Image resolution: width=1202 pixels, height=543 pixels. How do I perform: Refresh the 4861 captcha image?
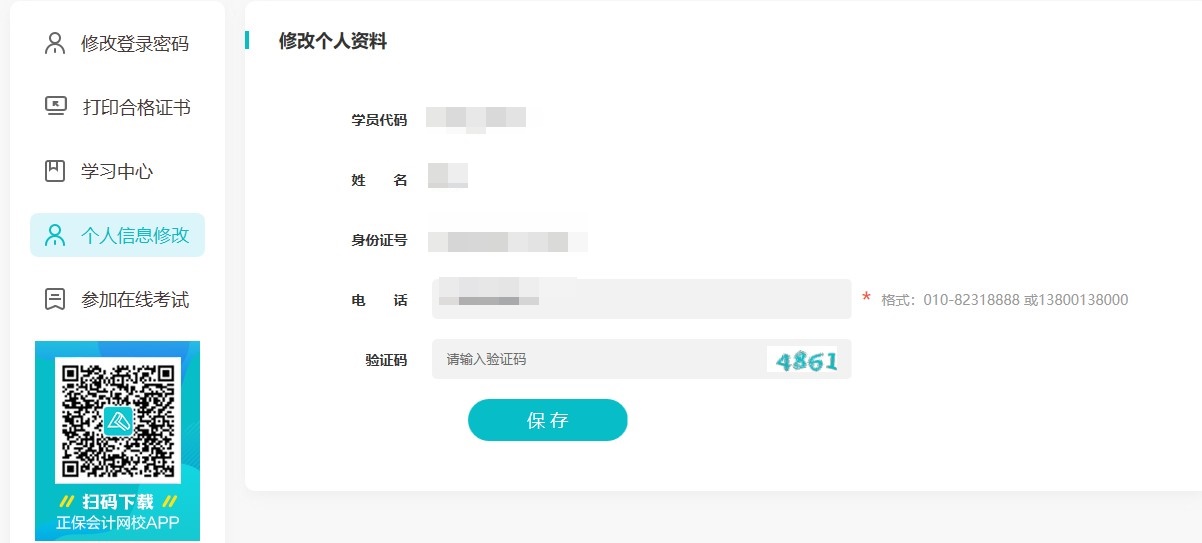click(804, 360)
